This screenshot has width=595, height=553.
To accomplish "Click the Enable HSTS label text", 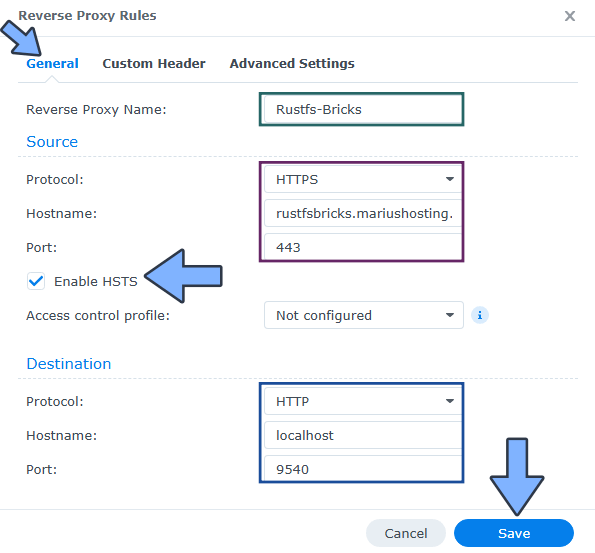I will [96, 282].
